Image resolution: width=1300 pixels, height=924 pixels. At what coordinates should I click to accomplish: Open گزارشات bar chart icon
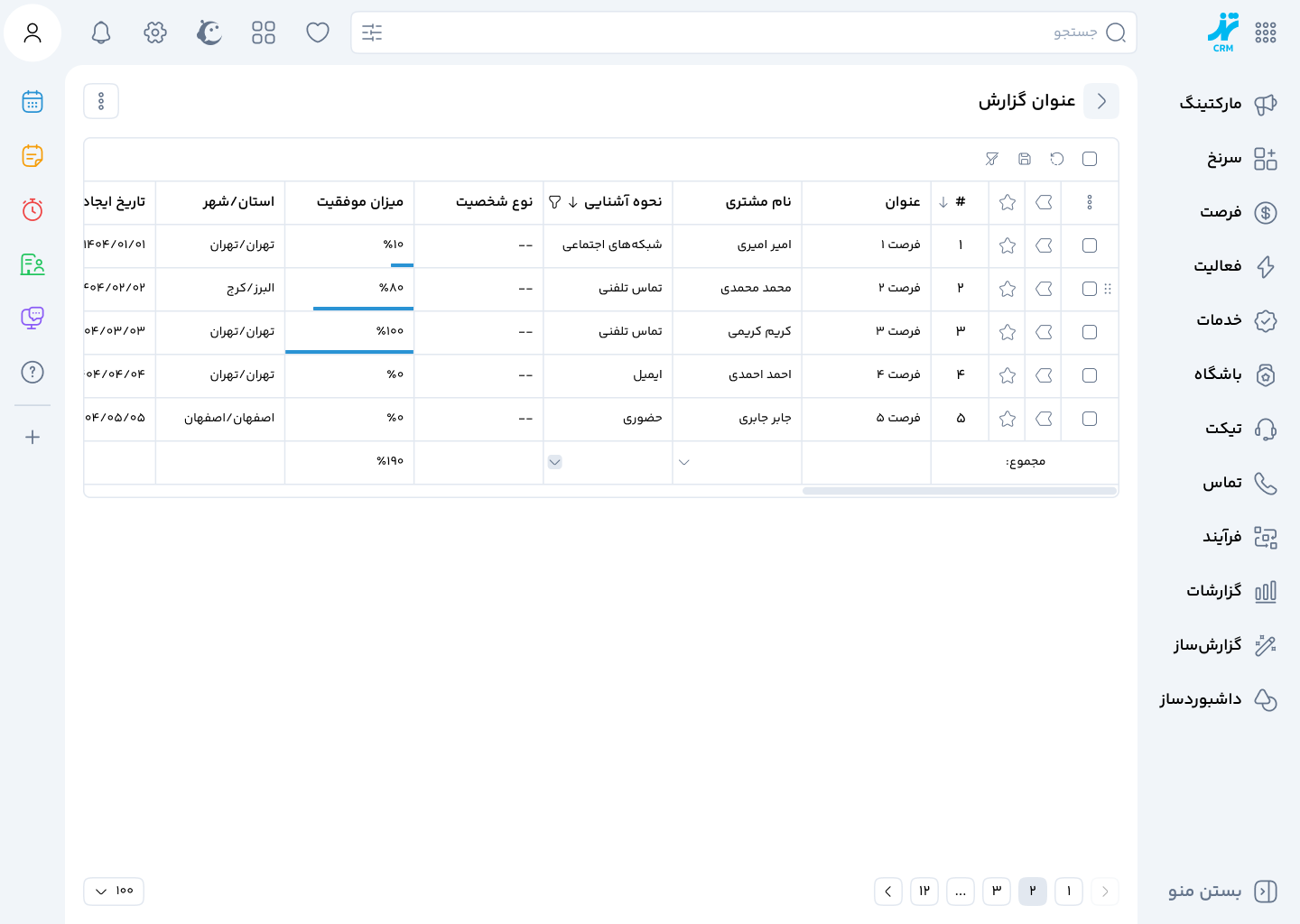coord(1266,592)
